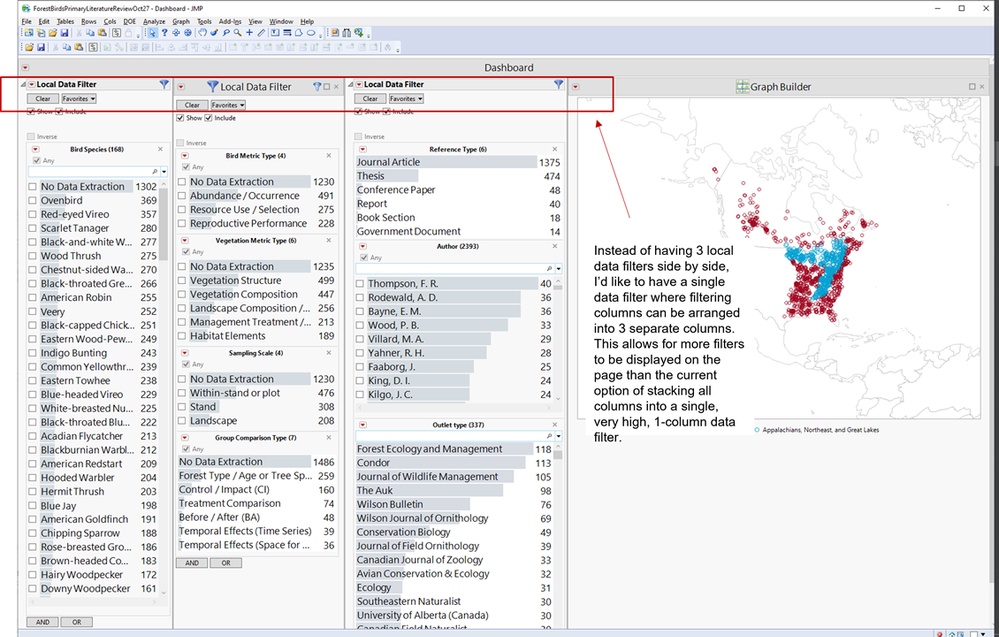Check the Ovenbird species checkbox
The image size is (999, 637).
click(33, 201)
